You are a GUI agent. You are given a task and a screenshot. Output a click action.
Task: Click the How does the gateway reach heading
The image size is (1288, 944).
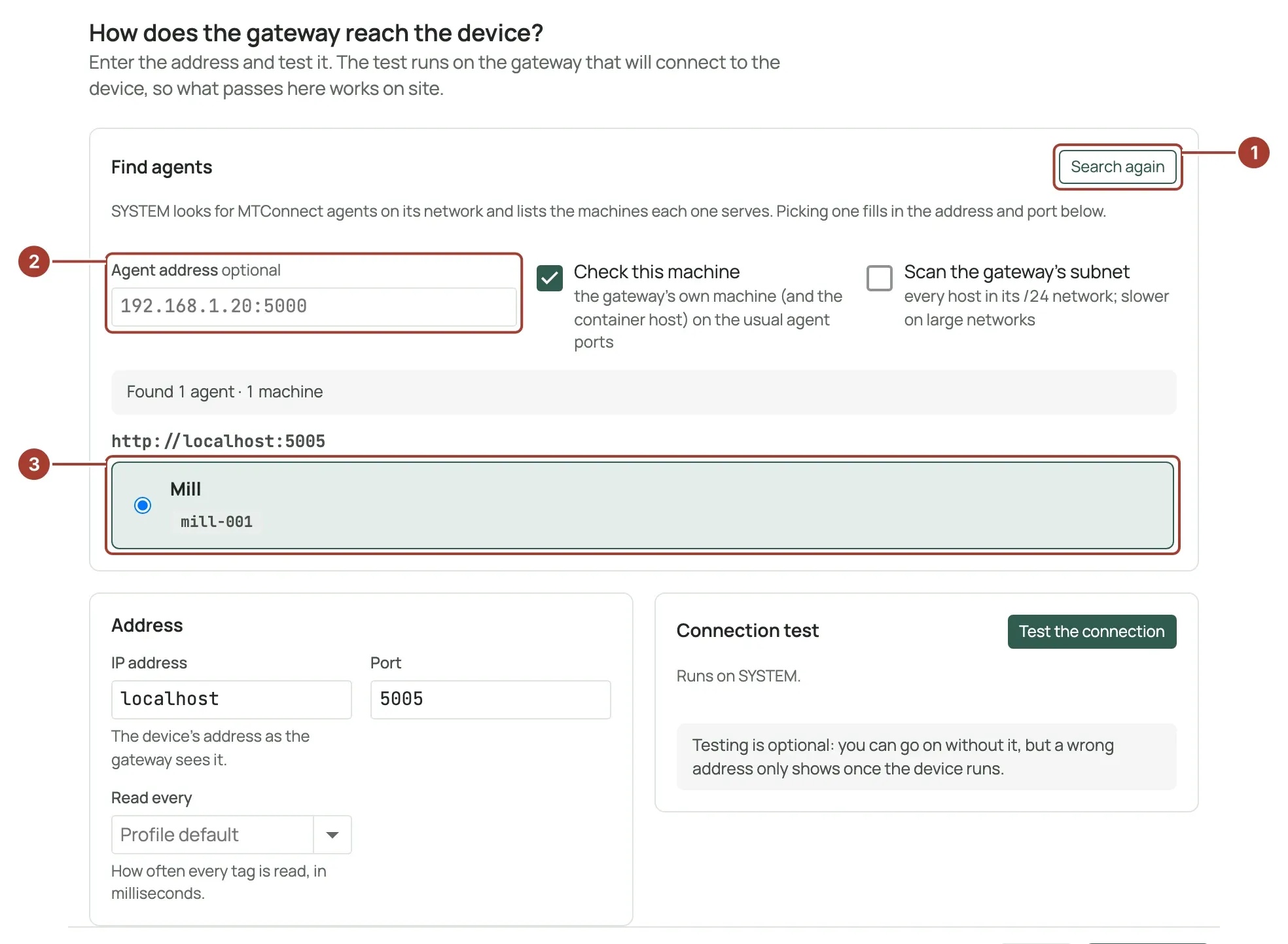(x=316, y=33)
